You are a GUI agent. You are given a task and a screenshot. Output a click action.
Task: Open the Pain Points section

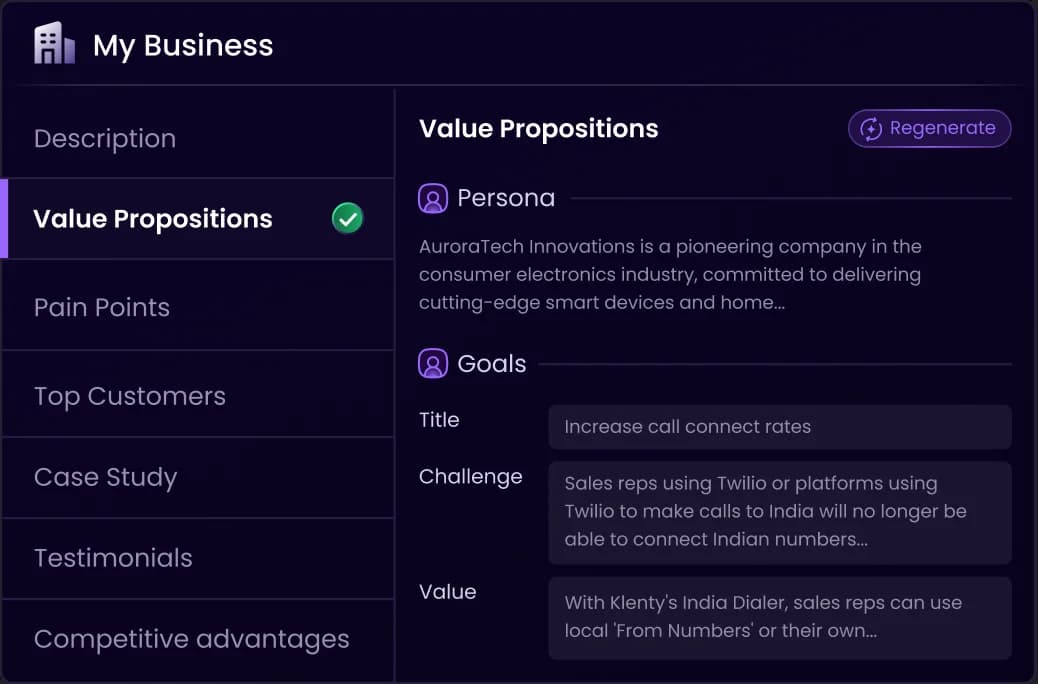(197, 307)
